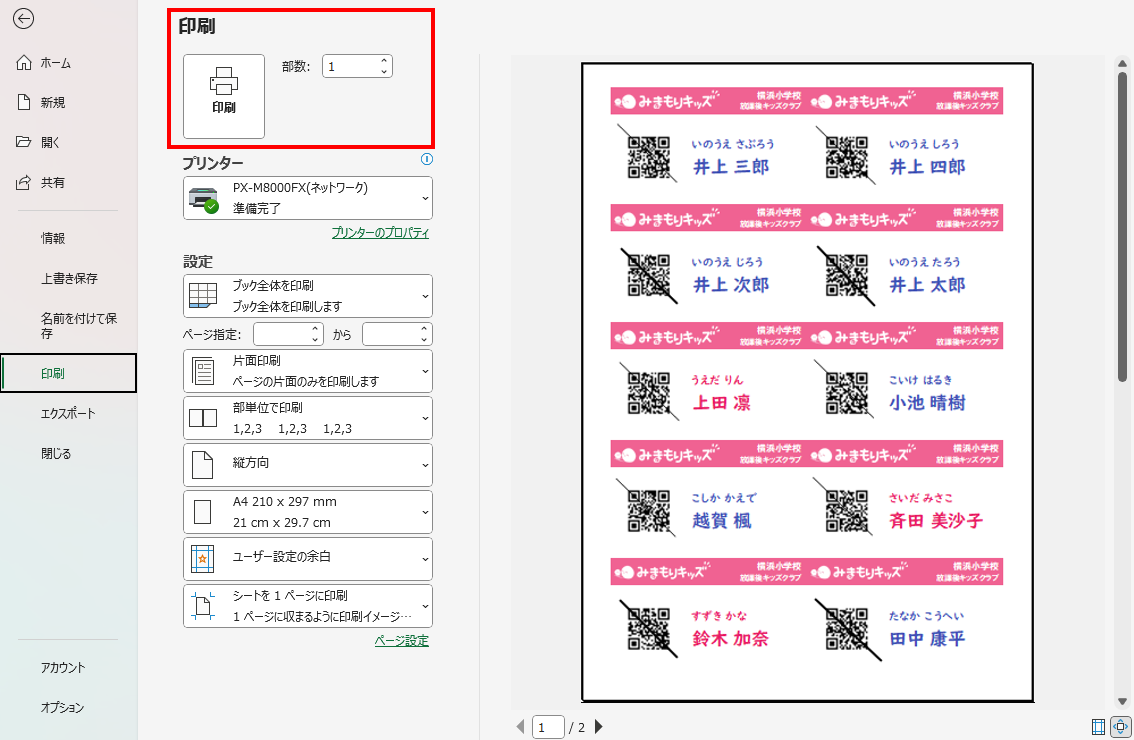Viewport: 1134px width, 740px height.
Task: Toggle the show margins icon
Action: tap(1098, 726)
